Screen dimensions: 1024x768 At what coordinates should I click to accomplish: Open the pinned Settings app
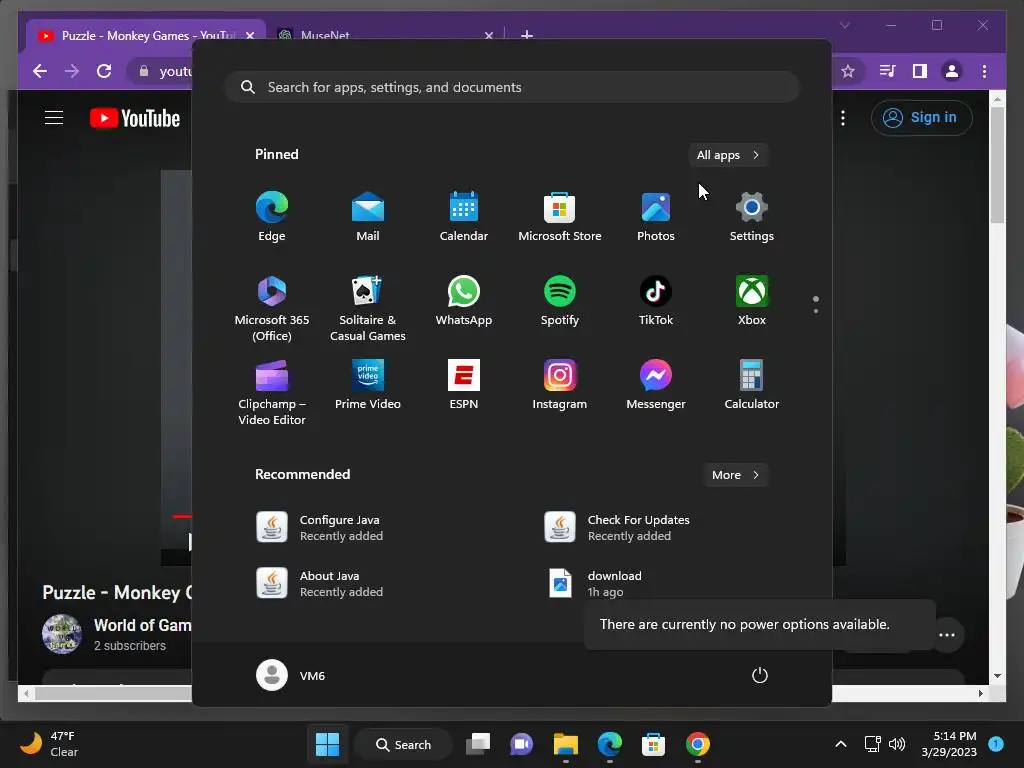[752, 217]
